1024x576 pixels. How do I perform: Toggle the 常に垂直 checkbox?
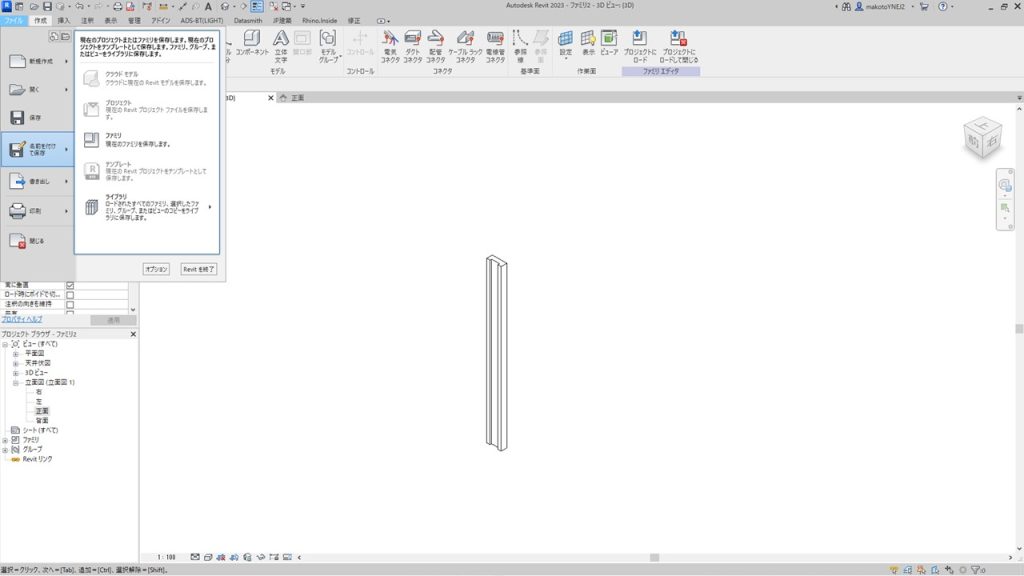pos(70,285)
